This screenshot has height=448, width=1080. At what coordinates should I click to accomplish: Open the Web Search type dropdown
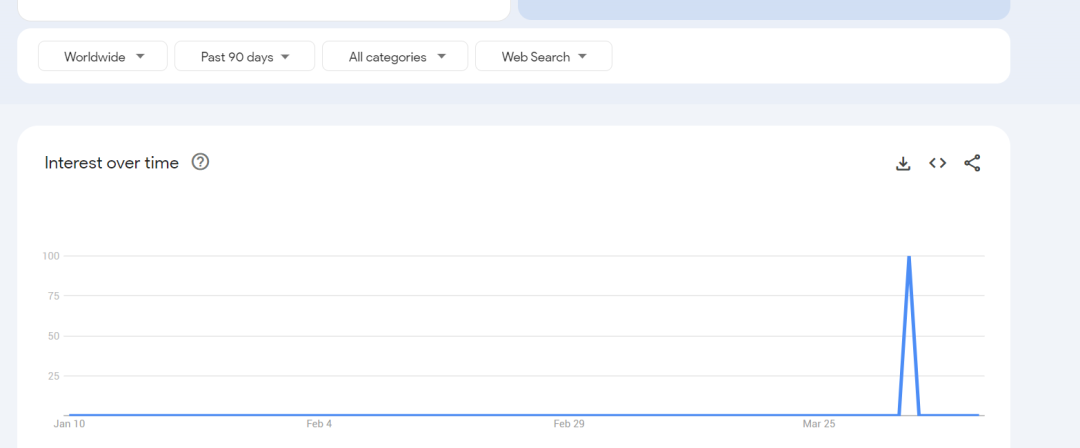[x=543, y=56]
